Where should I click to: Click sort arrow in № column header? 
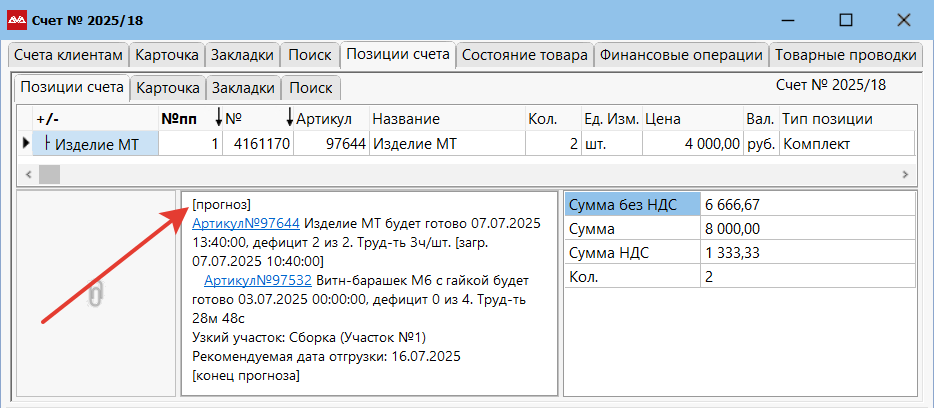(289, 119)
